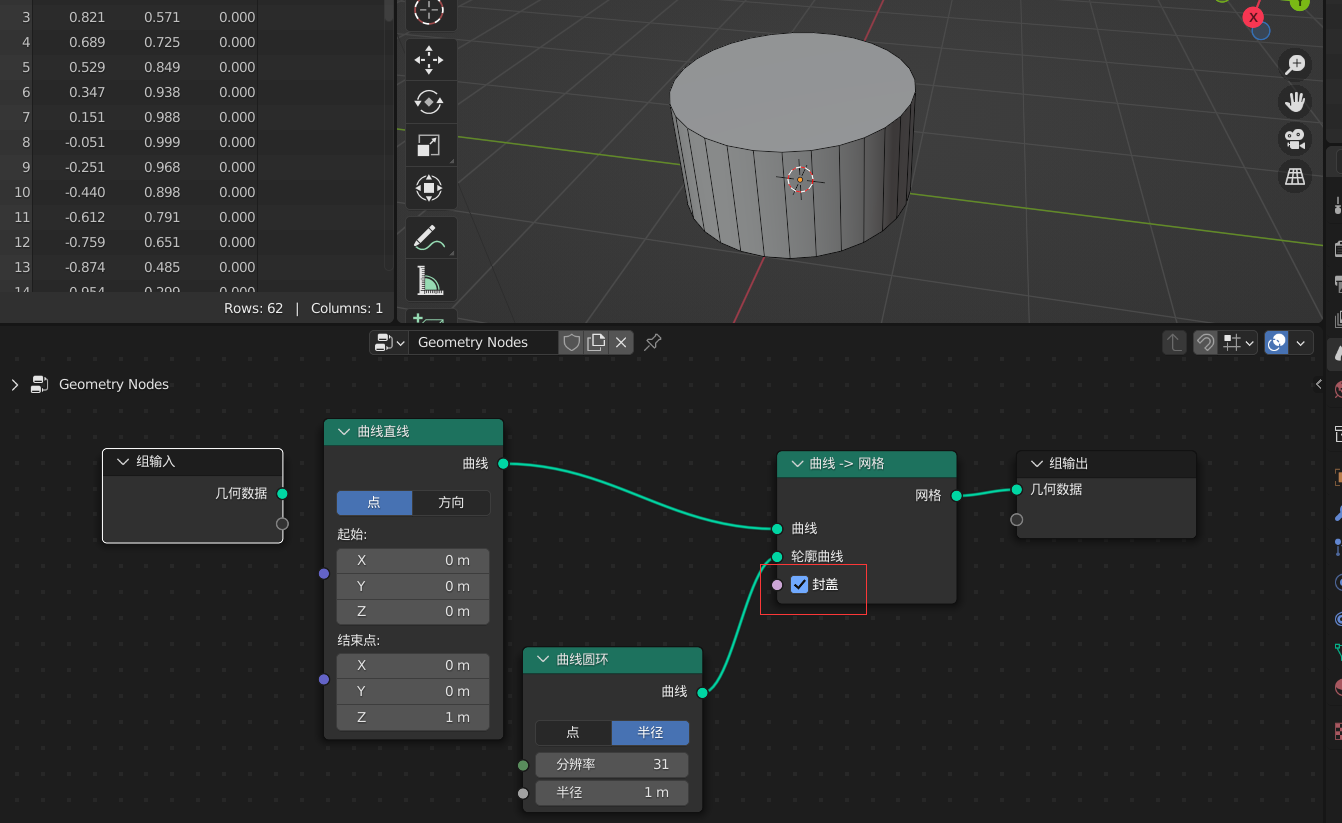Select 点 mode in 曲线圆环 node
1342x823 pixels.
573,732
